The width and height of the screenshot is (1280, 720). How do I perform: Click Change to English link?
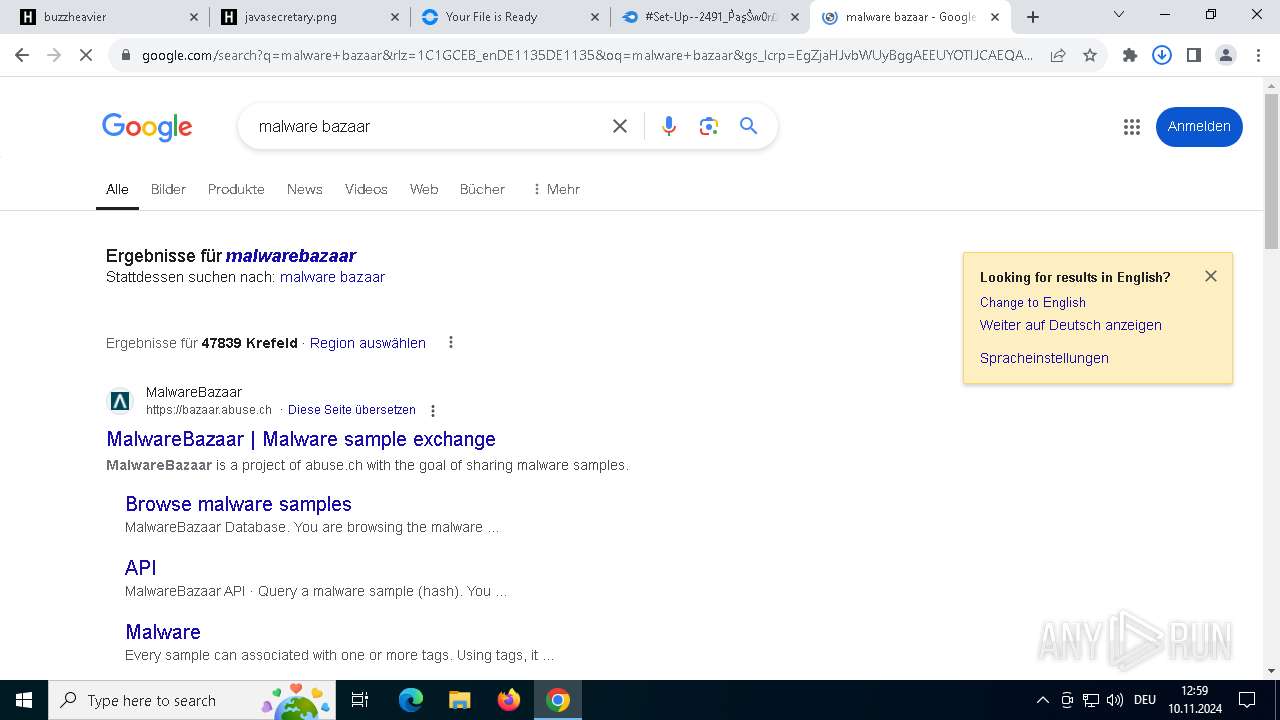[x=1033, y=302]
